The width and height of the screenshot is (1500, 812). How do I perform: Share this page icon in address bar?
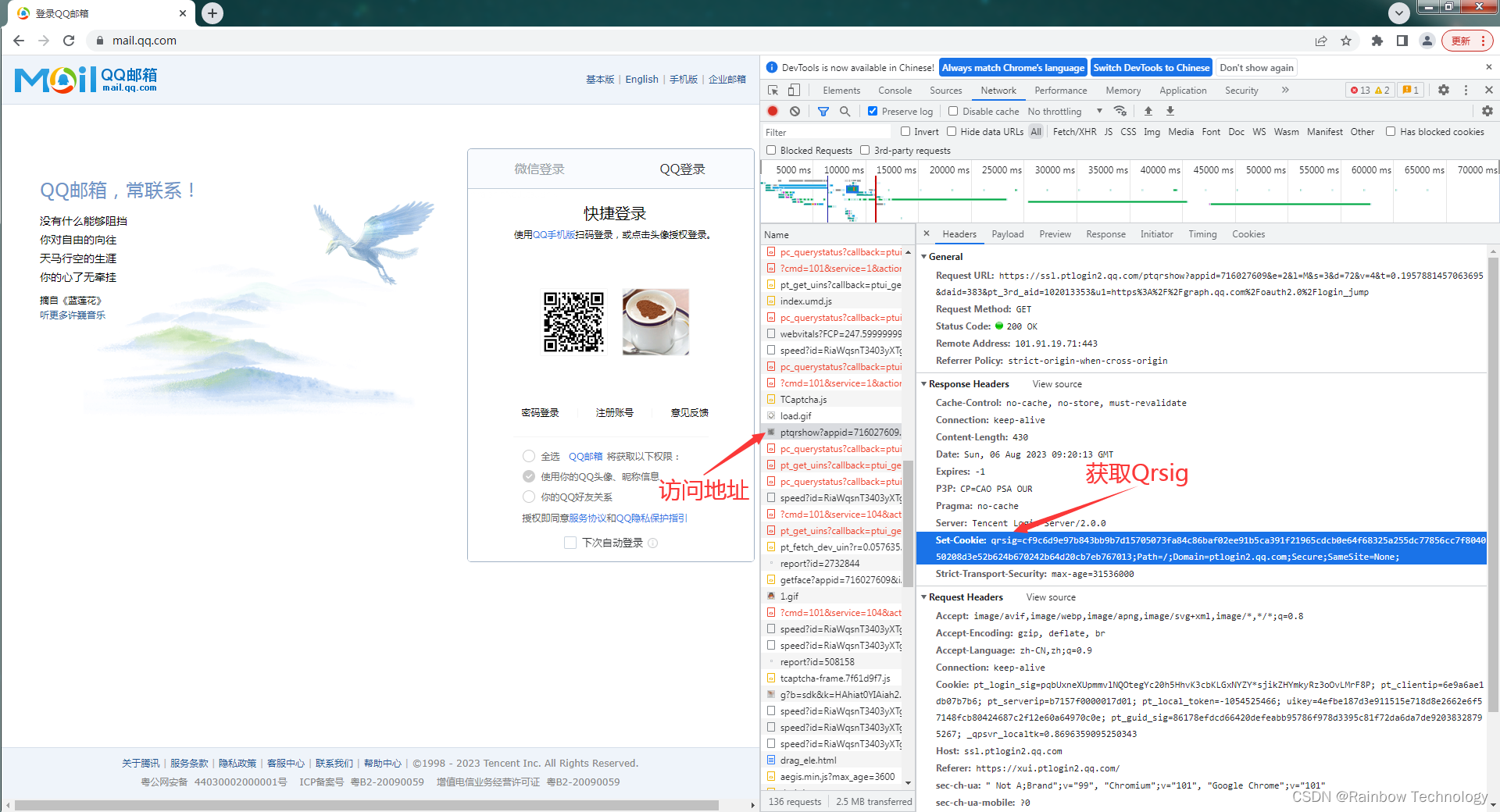(x=1321, y=41)
